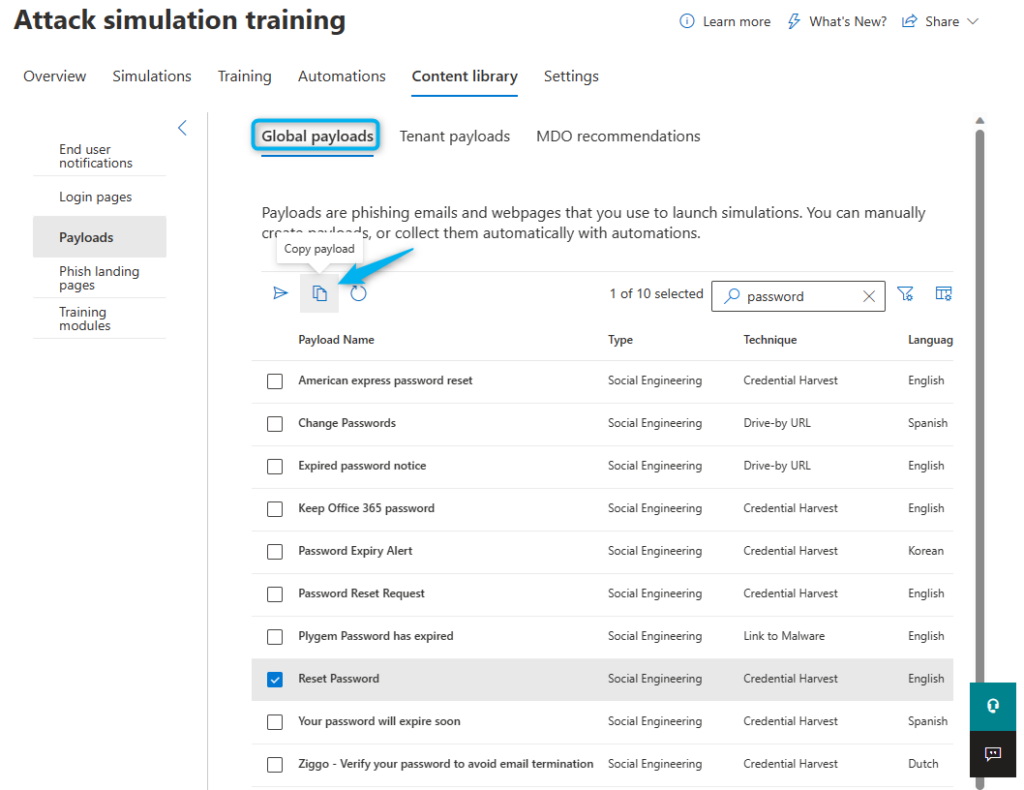Uncheck the Reset Password checkbox
The height and width of the screenshot is (790, 1024).
tap(275, 679)
